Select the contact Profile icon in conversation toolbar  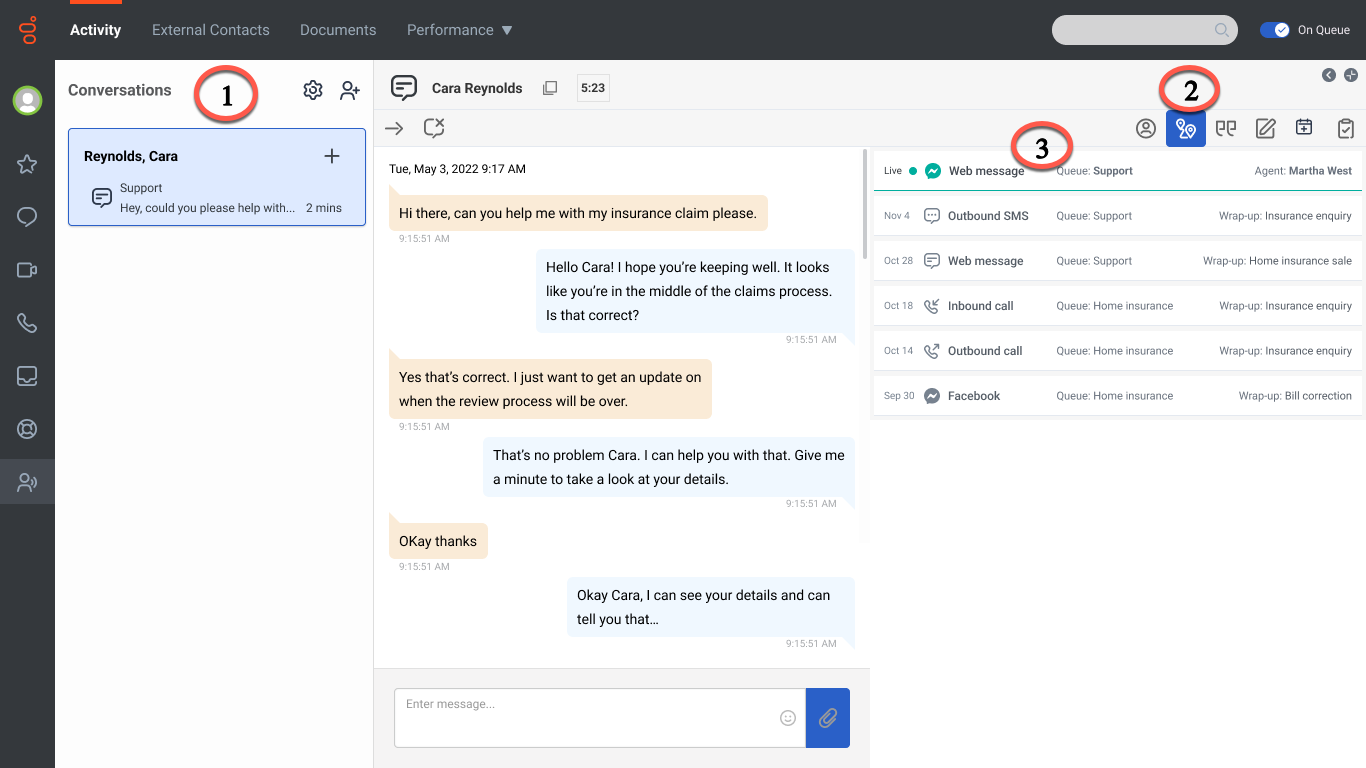tap(1146, 128)
